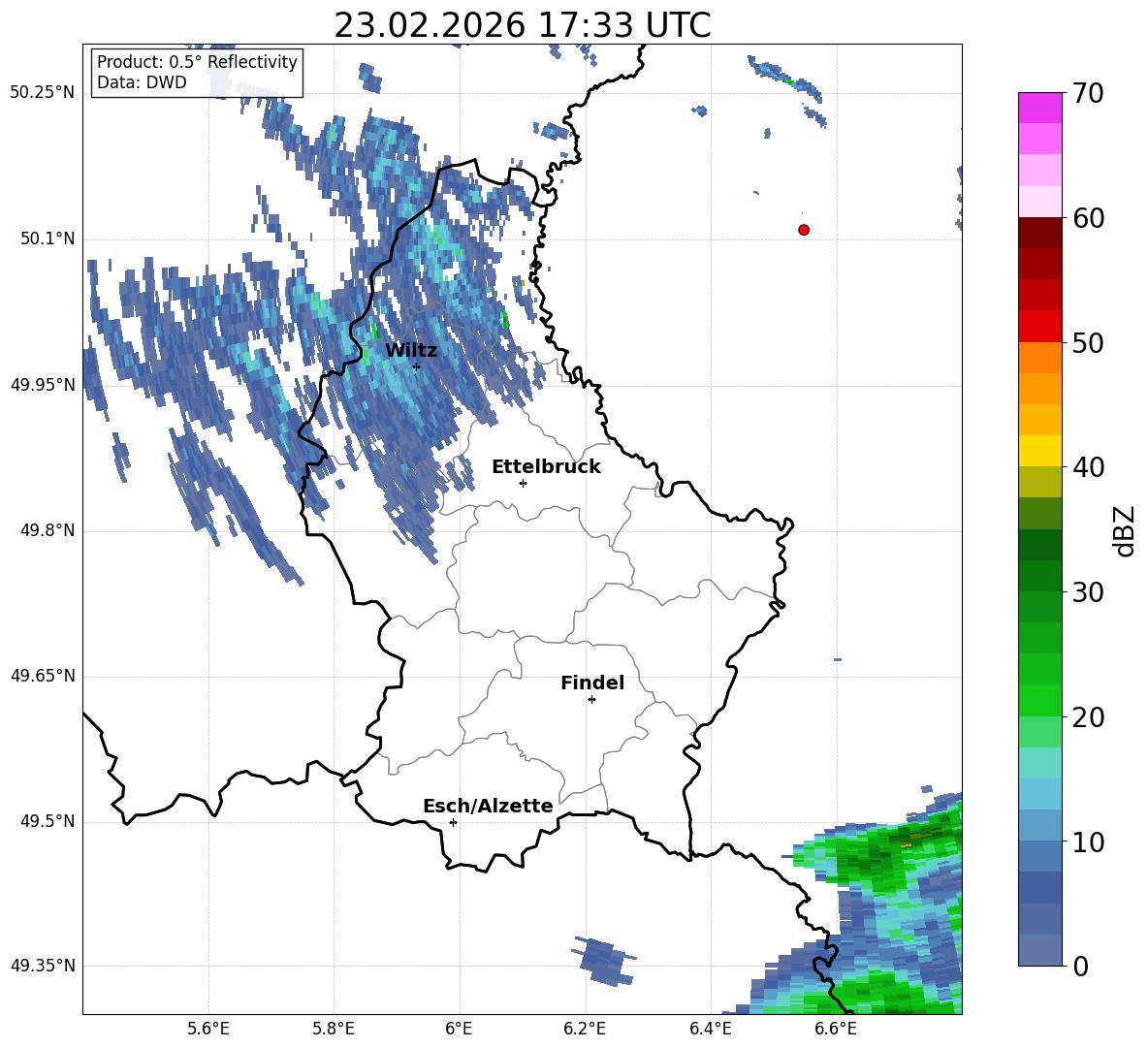The width and height of the screenshot is (1148, 1048).
Task: Click the 5.6°E longitude label
Action: tap(208, 1029)
